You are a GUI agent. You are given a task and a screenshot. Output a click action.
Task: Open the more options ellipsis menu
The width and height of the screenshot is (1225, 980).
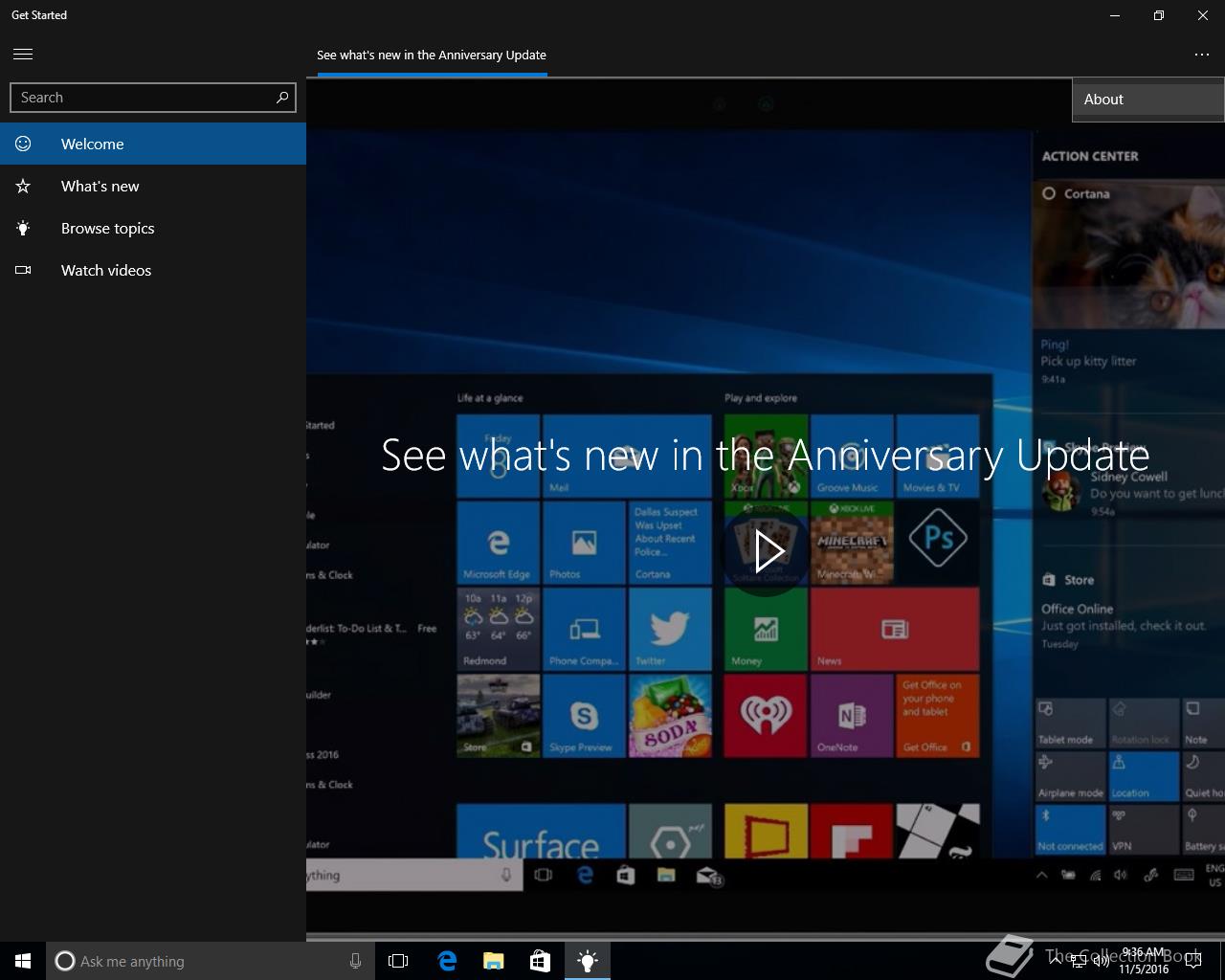[x=1202, y=55]
